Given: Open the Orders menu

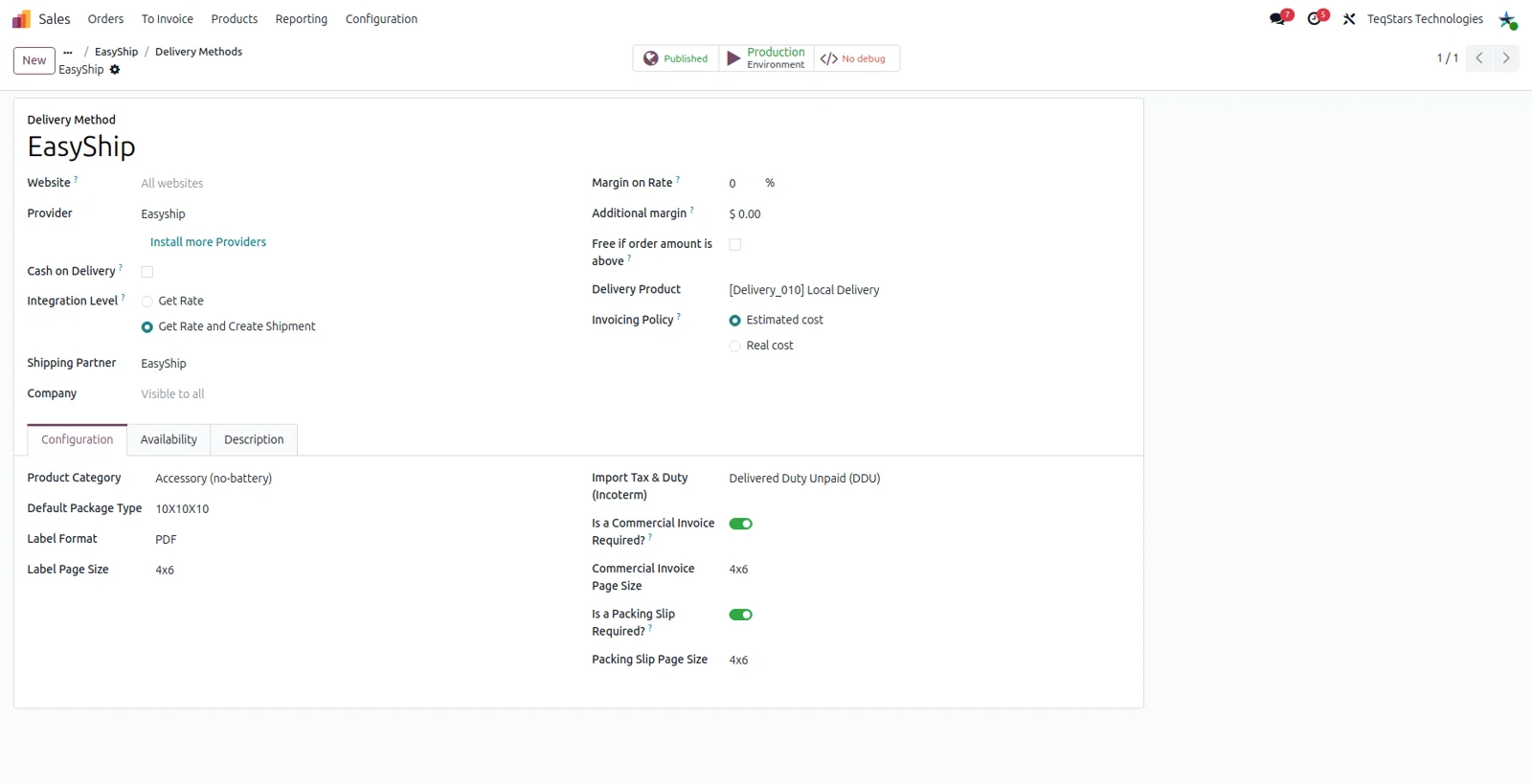Looking at the screenshot, I should click(x=105, y=19).
